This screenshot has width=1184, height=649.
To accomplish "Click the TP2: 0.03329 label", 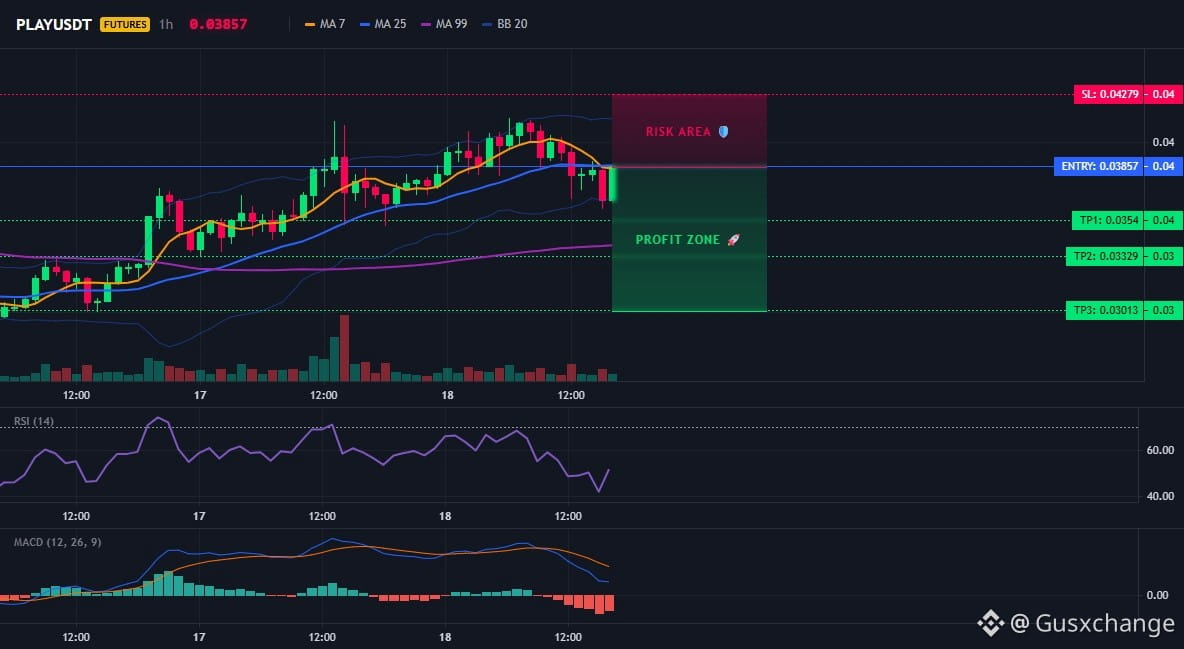I will click(x=1105, y=256).
